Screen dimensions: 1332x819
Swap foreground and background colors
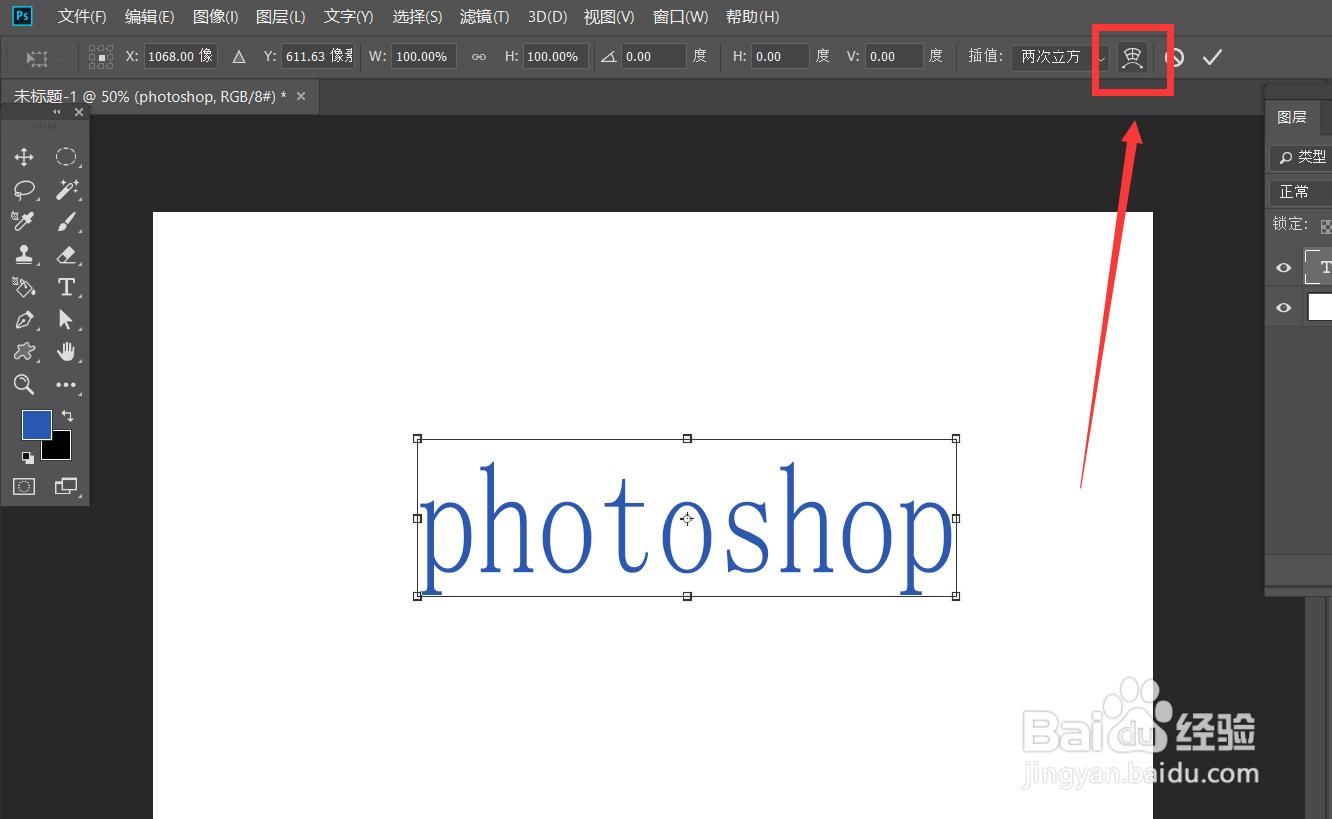67,415
